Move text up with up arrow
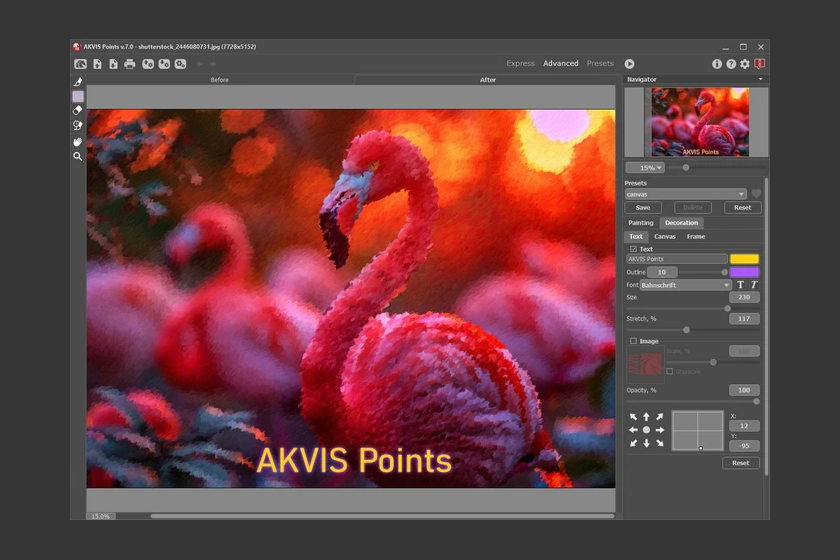Viewport: 840px width, 560px height. pos(647,417)
